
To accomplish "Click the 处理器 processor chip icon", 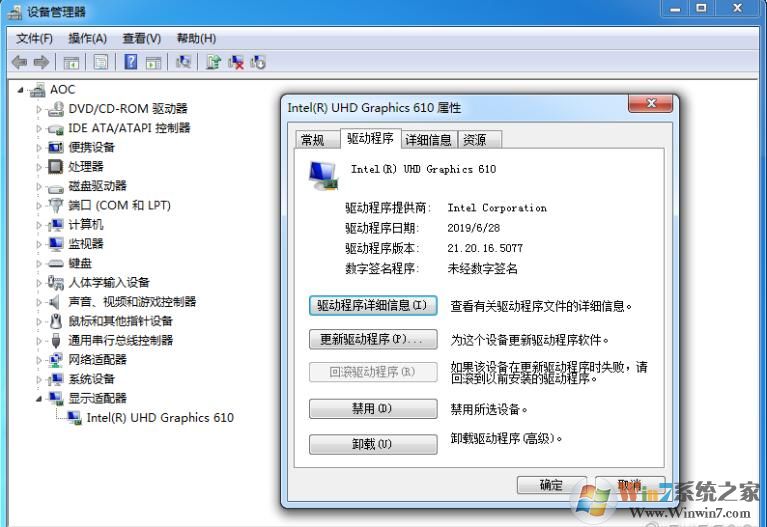I will point(55,166).
